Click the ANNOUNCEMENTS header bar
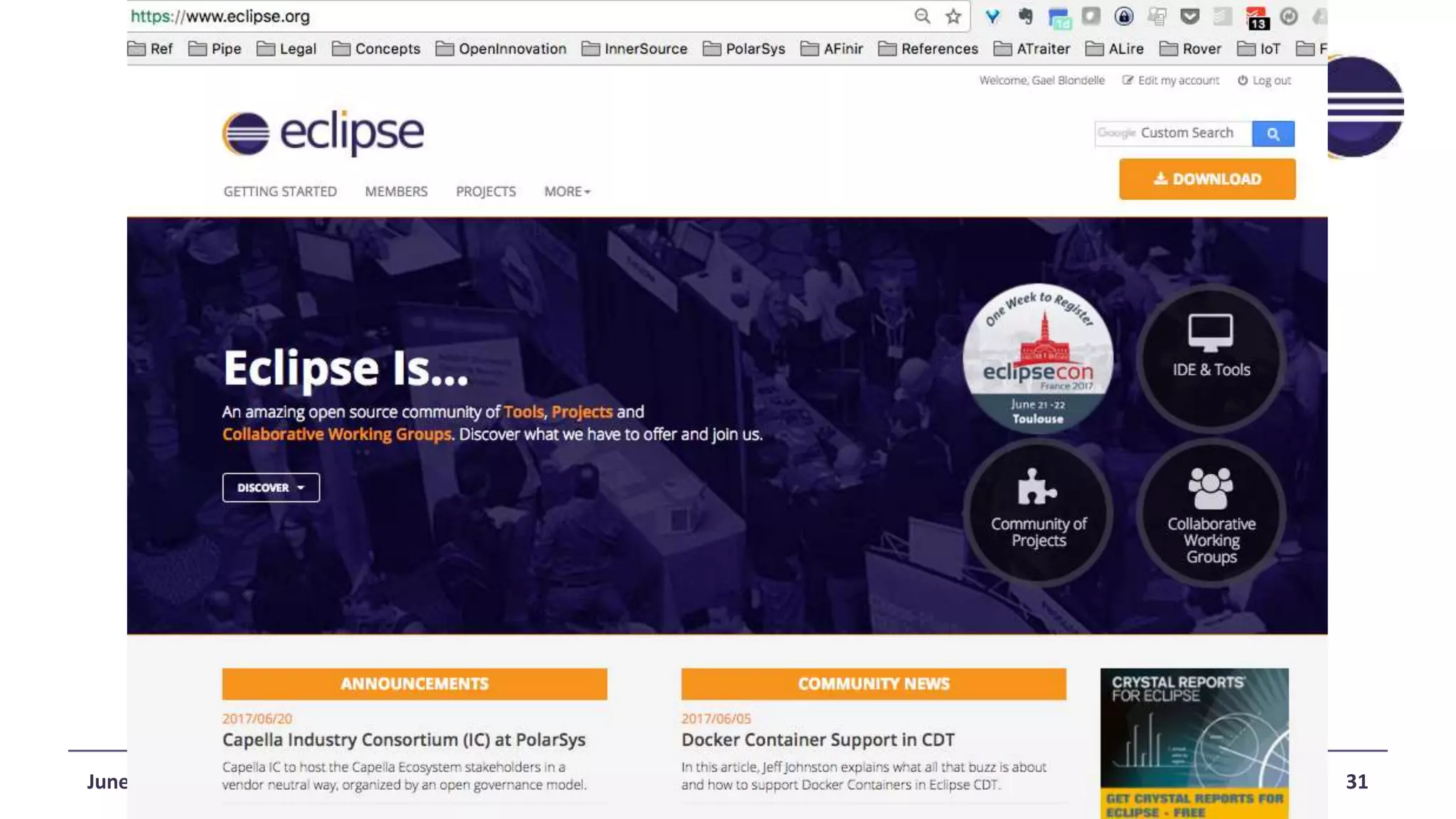The width and height of the screenshot is (1456, 819). point(414,684)
